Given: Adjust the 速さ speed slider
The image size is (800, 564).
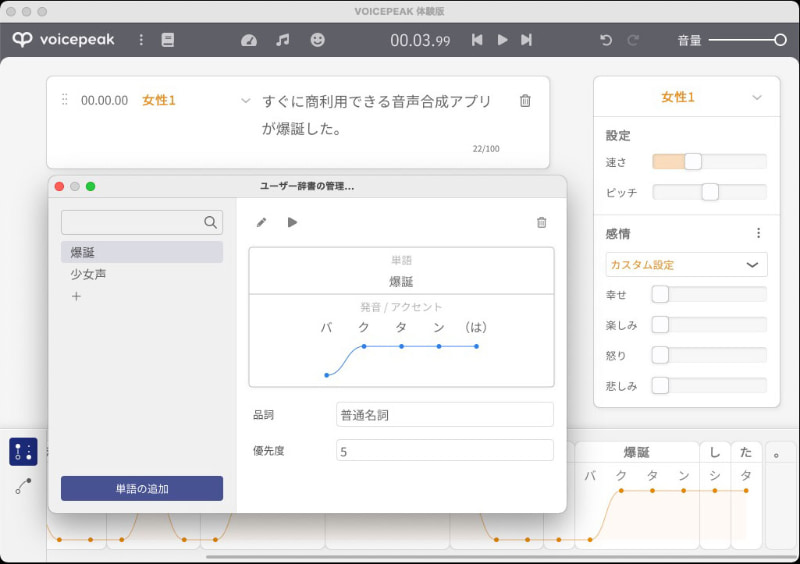Looking at the screenshot, I should 709,162.
